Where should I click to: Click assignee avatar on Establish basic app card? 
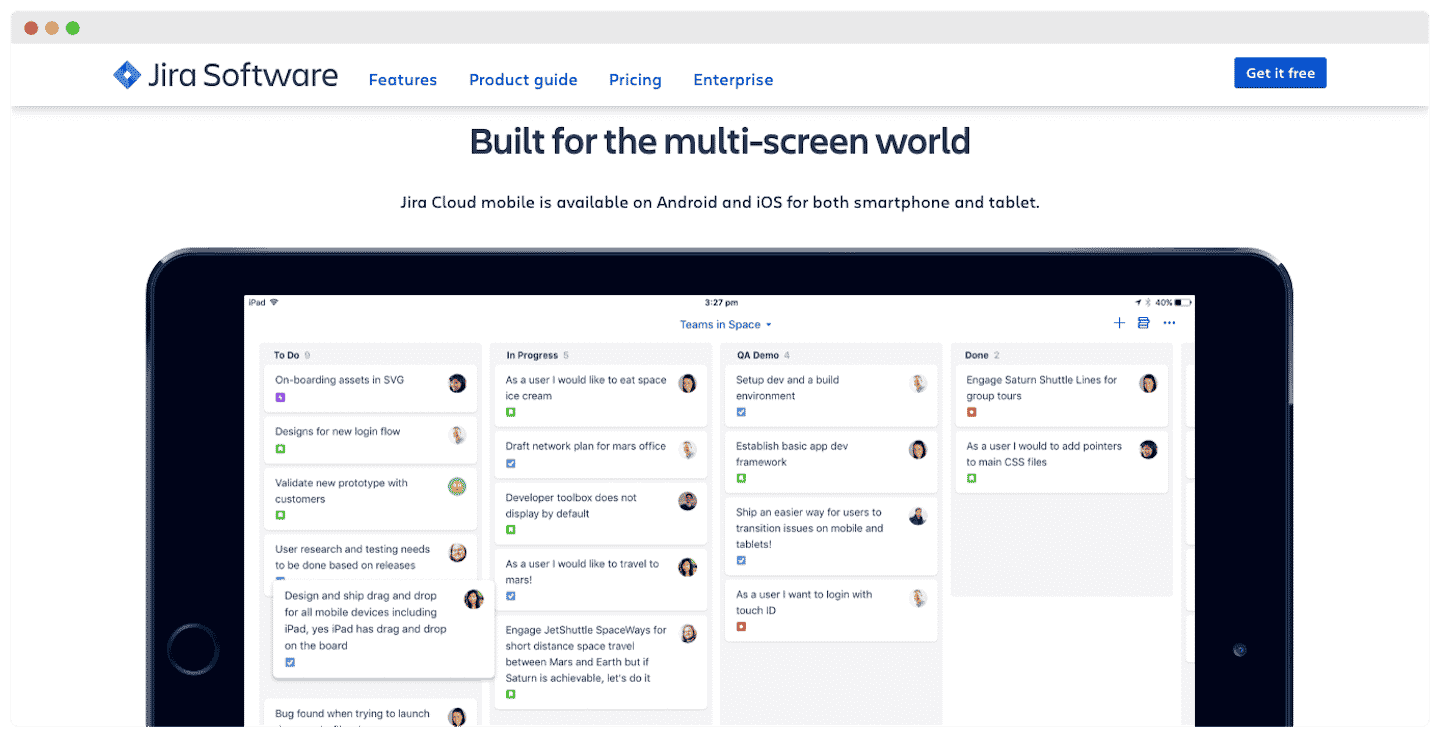(918, 449)
